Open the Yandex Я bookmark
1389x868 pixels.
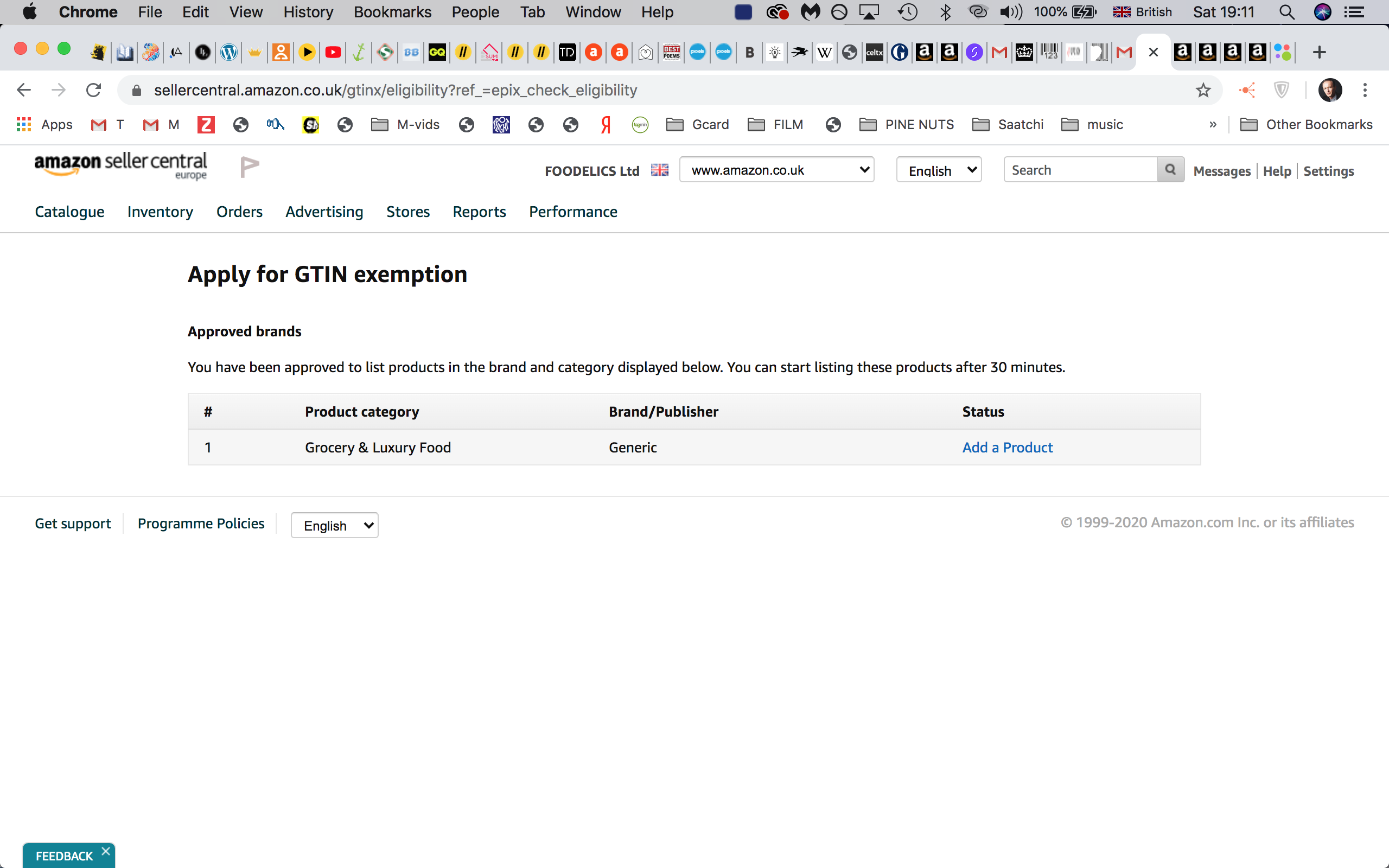click(606, 125)
